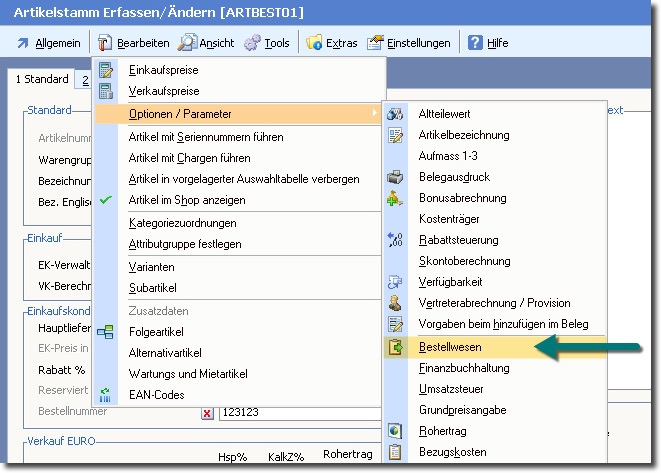Image resolution: width=661 pixels, height=473 pixels.
Task: Open the Hilfe help button
Action: (x=488, y=44)
